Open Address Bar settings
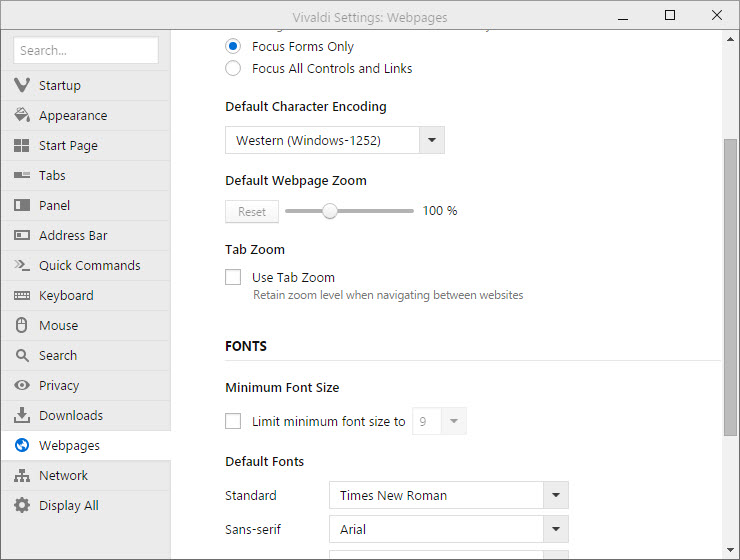 click(x=86, y=235)
